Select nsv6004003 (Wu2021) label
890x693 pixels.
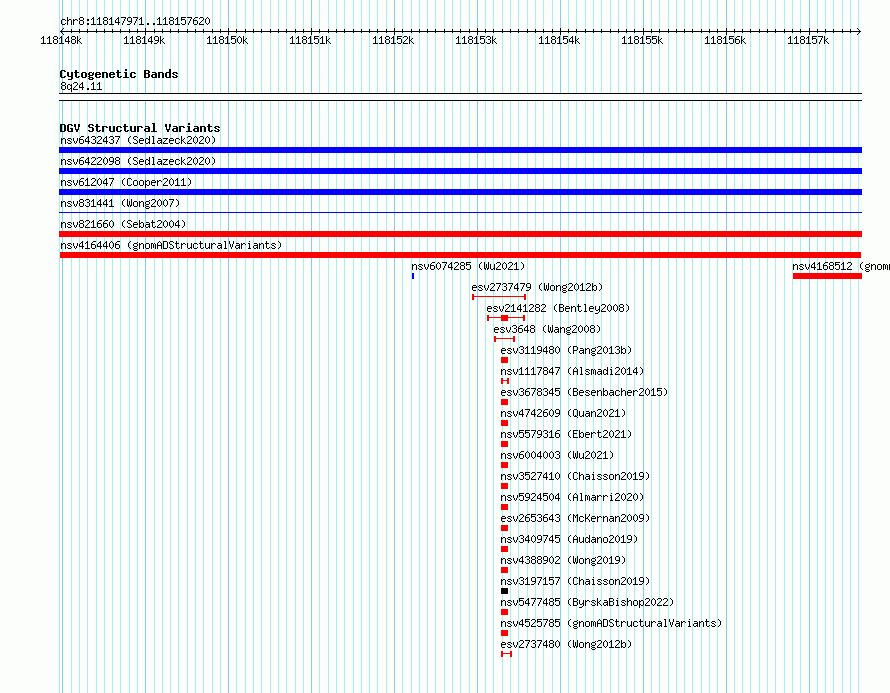[557, 455]
